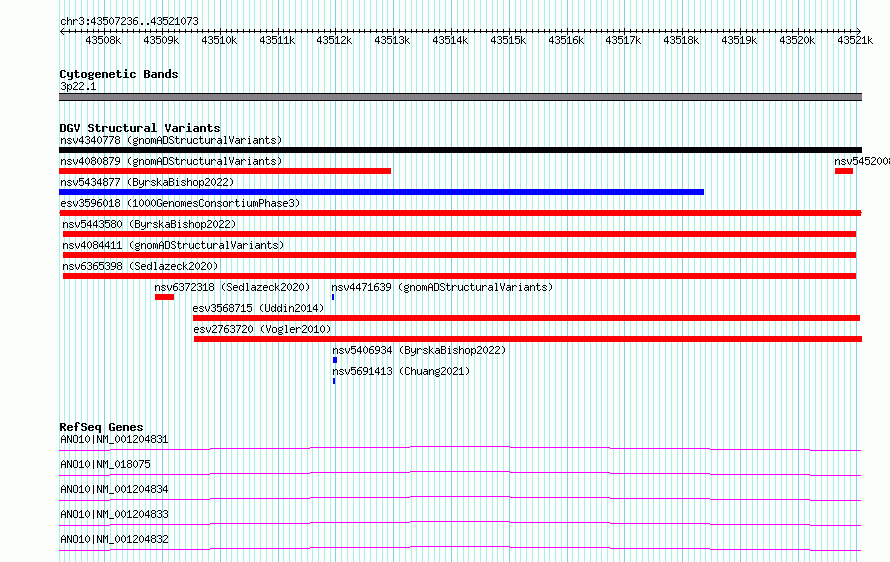Select the nsv4084411 red variant bar
The image size is (890, 562).
[x=459, y=255]
